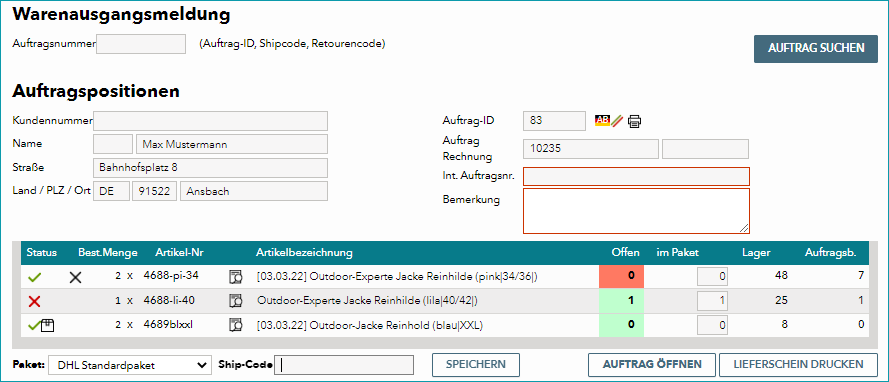Click the red Offen cell of 4688-pi-34
The width and height of the screenshot is (889, 382).
click(x=621, y=277)
